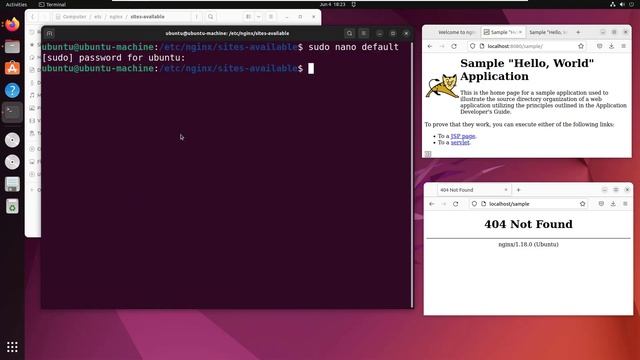This screenshot has width=640, height=360.
Task: Click the Tomcat cat logo image
Action: pos(442,86)
